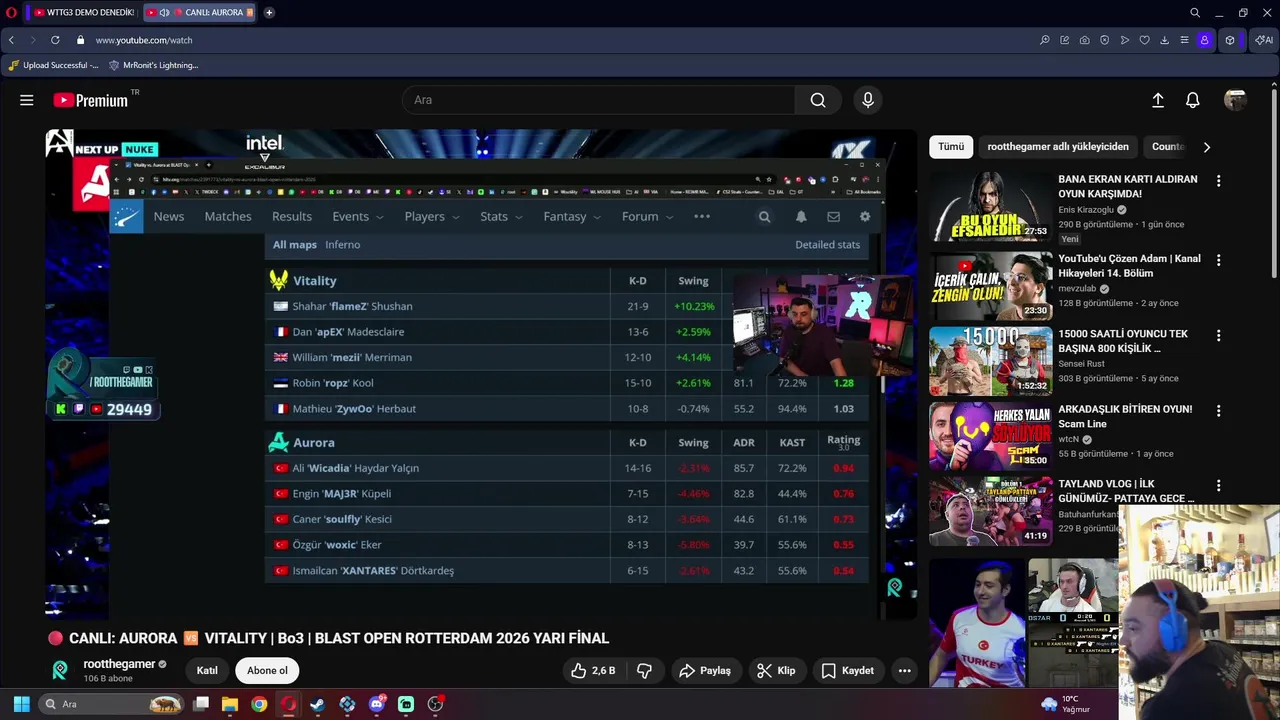This screenshot has width=1280, height=720.
Task: Select the rootthegamer adlı yükleyiciden chip
Action: coord(1058,147)
